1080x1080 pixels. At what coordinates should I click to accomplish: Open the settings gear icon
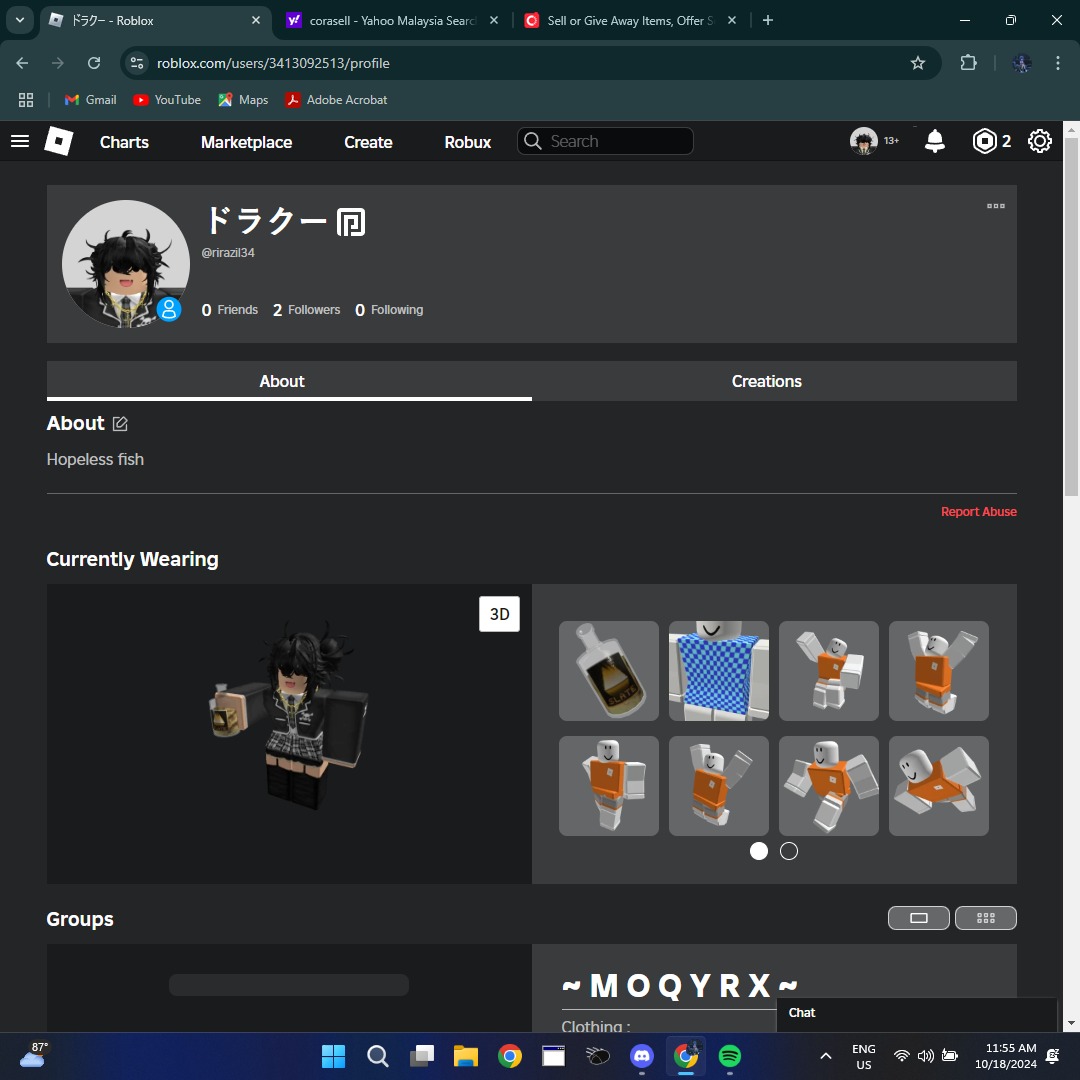click(x=1039, y=141)
